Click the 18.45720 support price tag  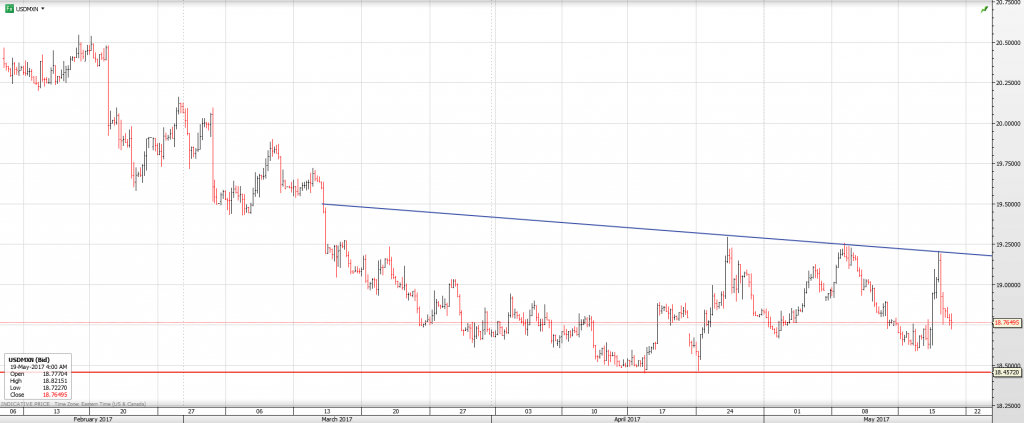1006,372
